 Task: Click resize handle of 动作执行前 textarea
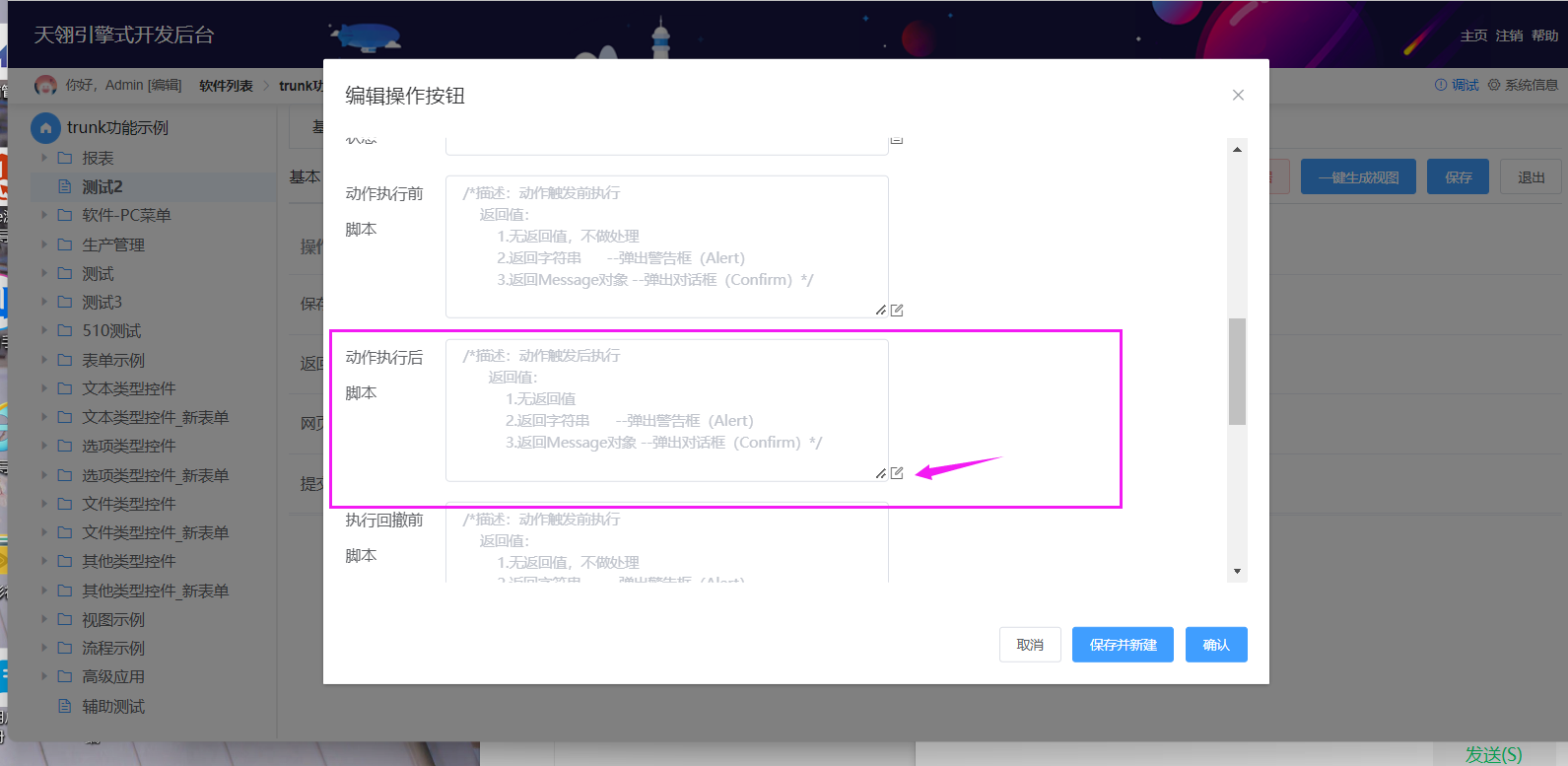pos(881,311)
